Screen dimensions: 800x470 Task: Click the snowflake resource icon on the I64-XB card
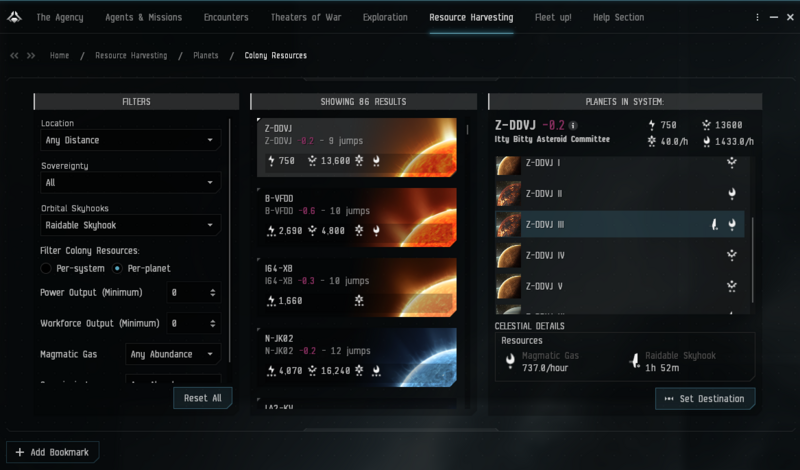point(359,301)
